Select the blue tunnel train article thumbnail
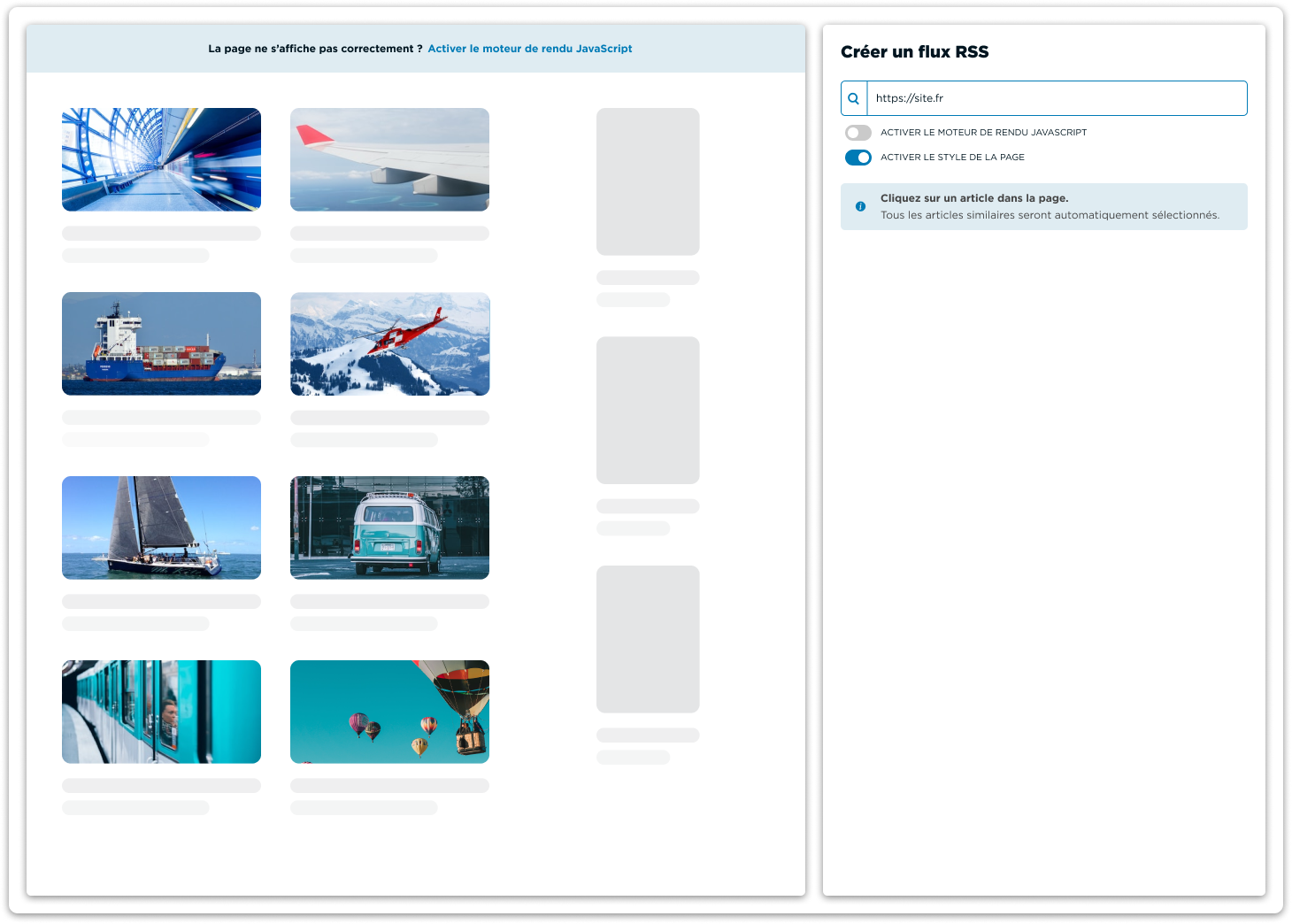Screen dimensions: 1292x924 click(161, 159)
